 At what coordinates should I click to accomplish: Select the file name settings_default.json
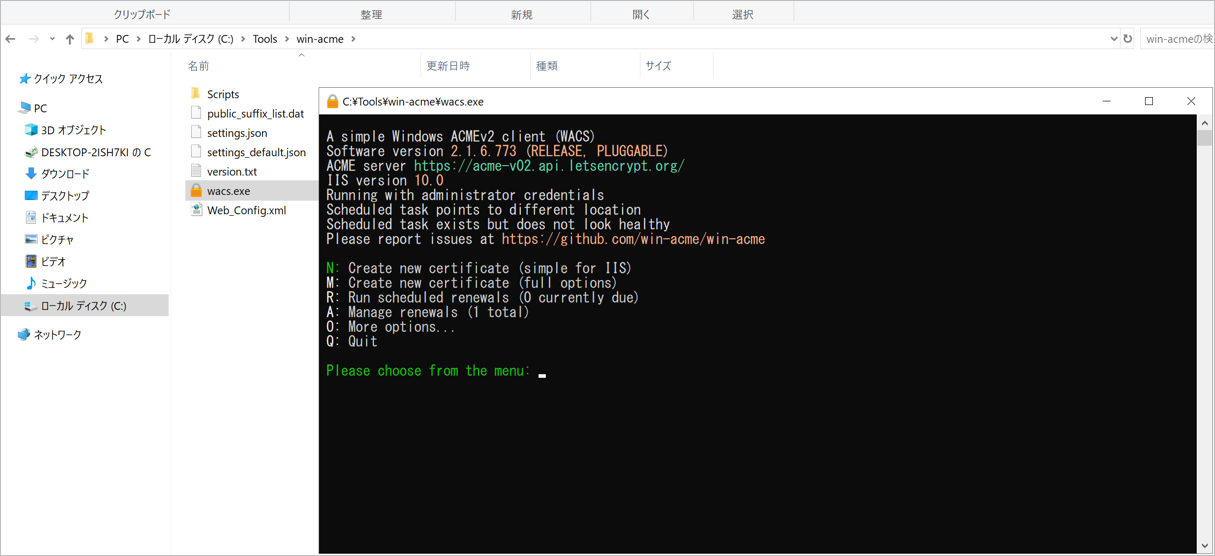[256, 152]
